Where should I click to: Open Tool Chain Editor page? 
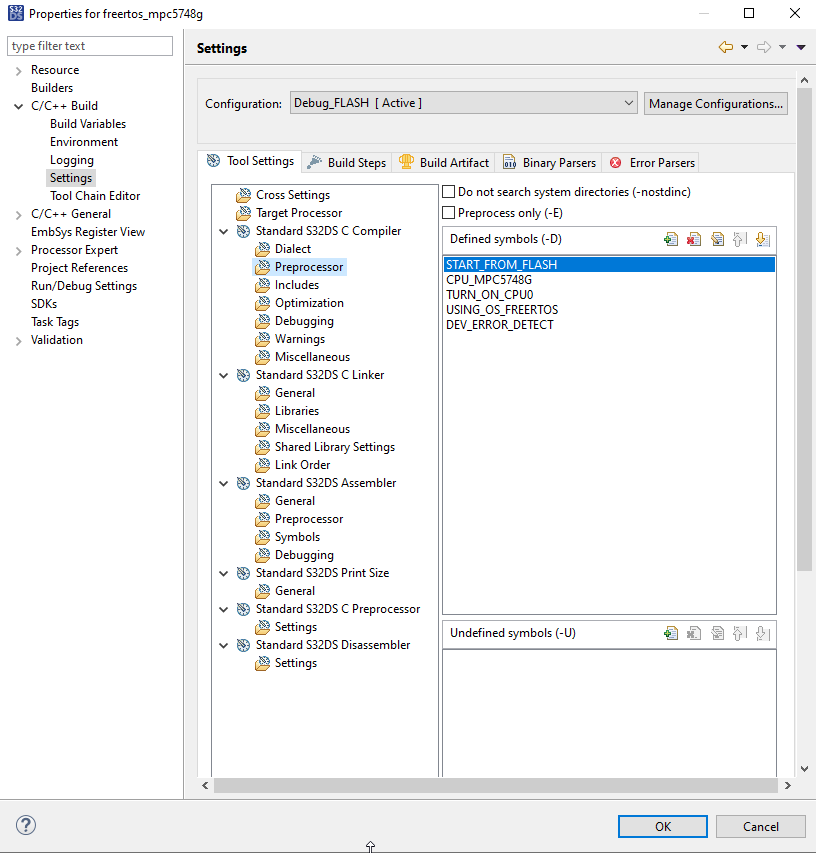coord(95,196)
